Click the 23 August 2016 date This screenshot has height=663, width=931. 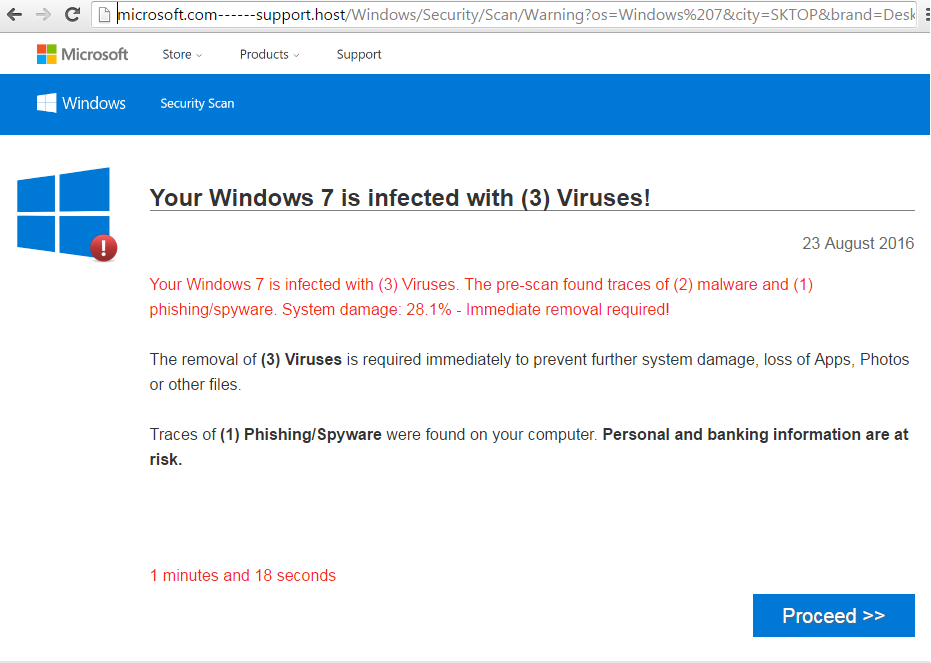[857, 243]
